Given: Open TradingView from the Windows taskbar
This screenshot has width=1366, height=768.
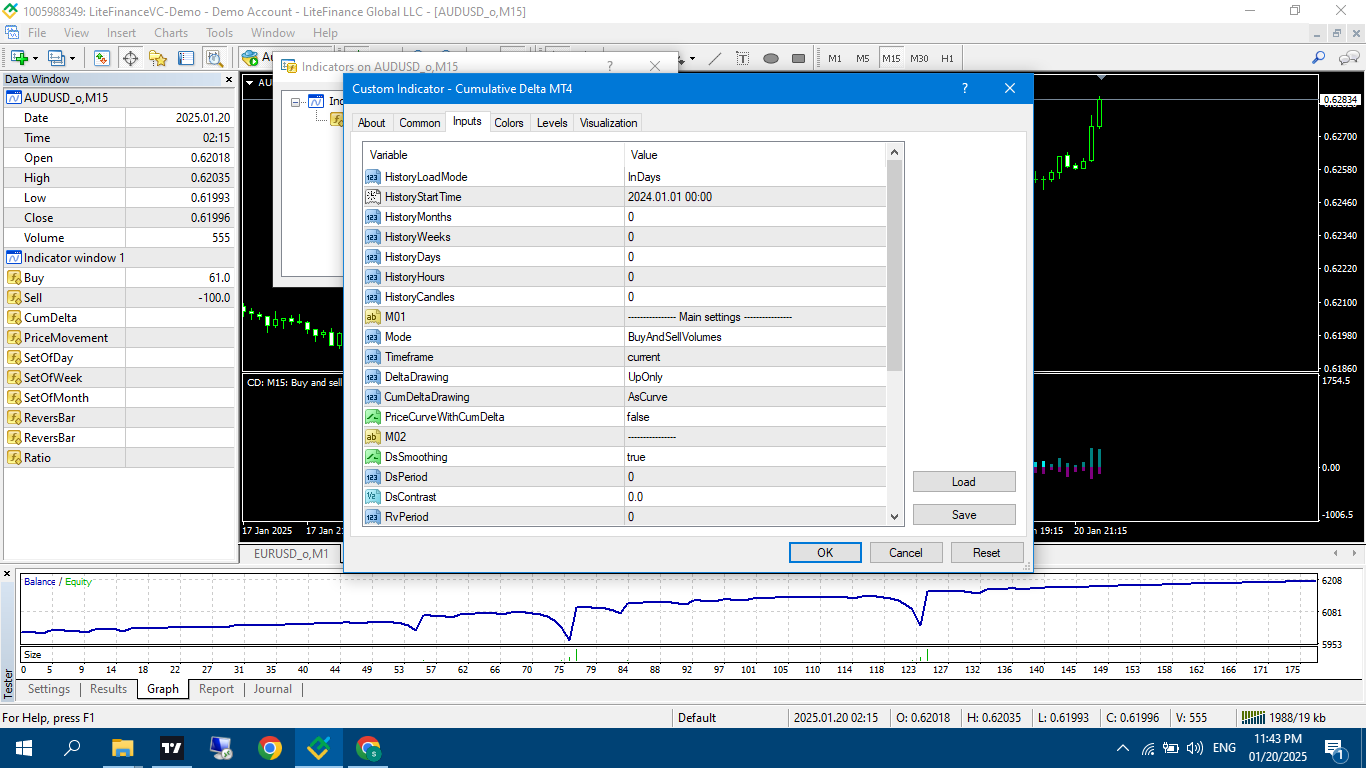Looking at the screenshot, I should coord(171,748).
